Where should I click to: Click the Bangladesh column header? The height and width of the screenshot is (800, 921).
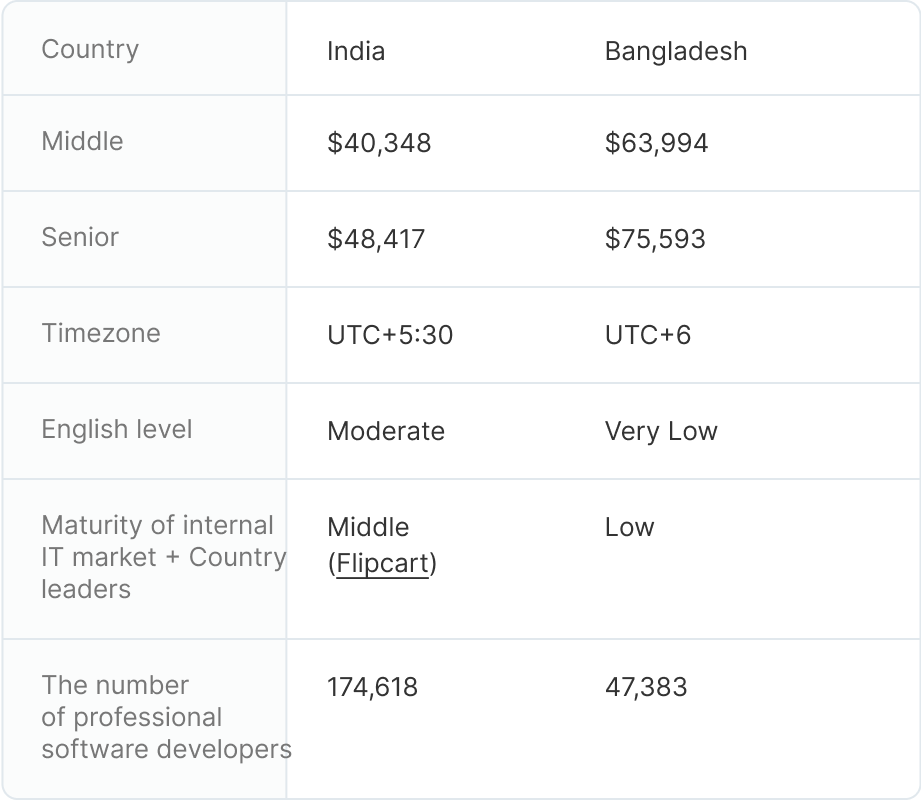click(676, 51)
